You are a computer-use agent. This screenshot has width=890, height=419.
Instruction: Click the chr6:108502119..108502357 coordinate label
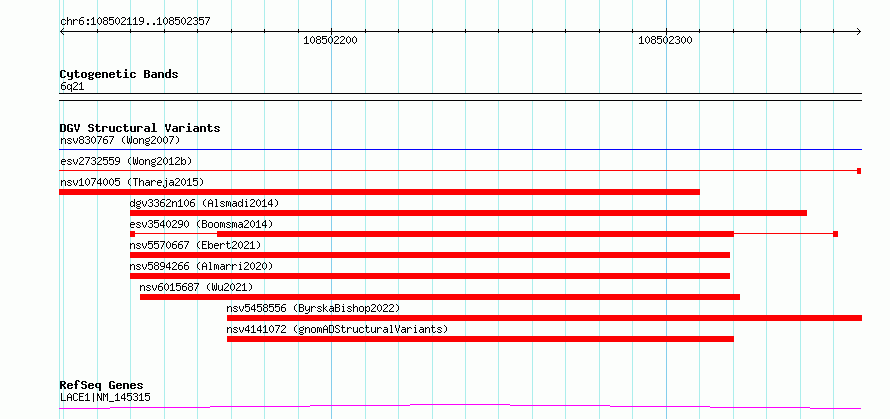pos(135,22)
